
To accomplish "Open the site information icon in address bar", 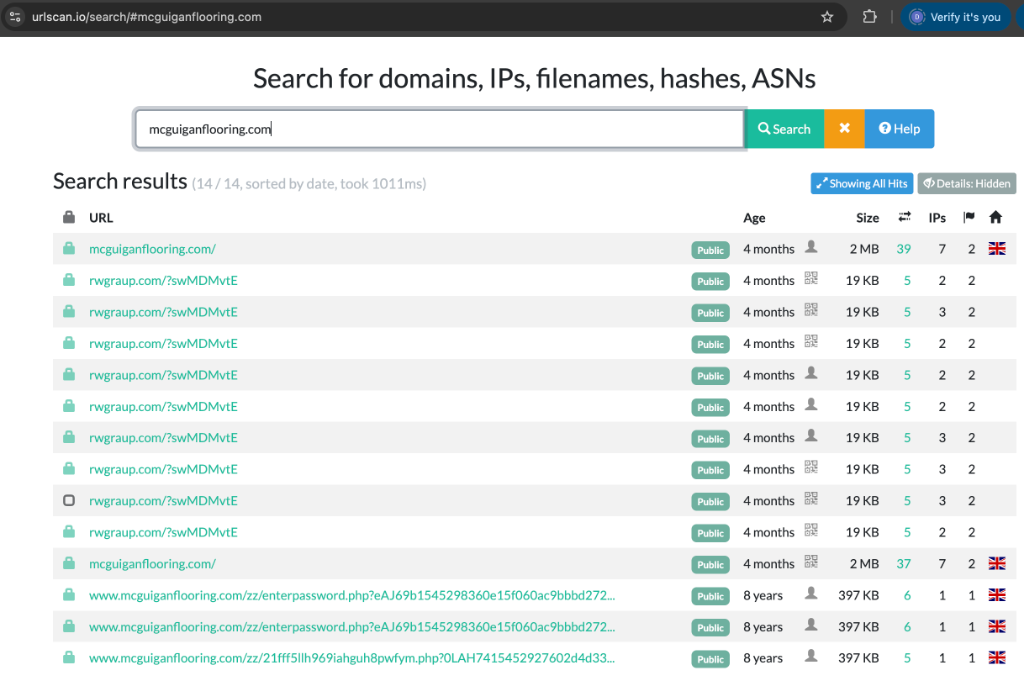I will pyautogui.click(x=15, y=17).
